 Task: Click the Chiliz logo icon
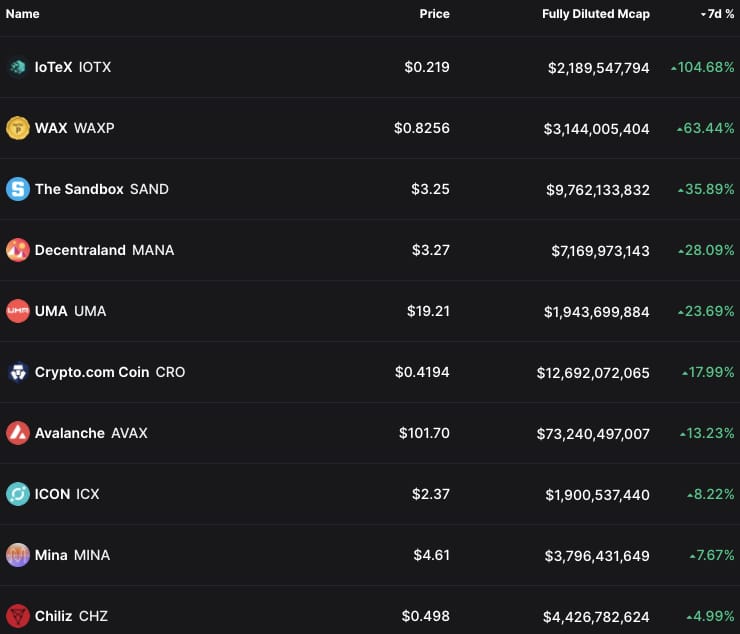click(x=17, y=616)
